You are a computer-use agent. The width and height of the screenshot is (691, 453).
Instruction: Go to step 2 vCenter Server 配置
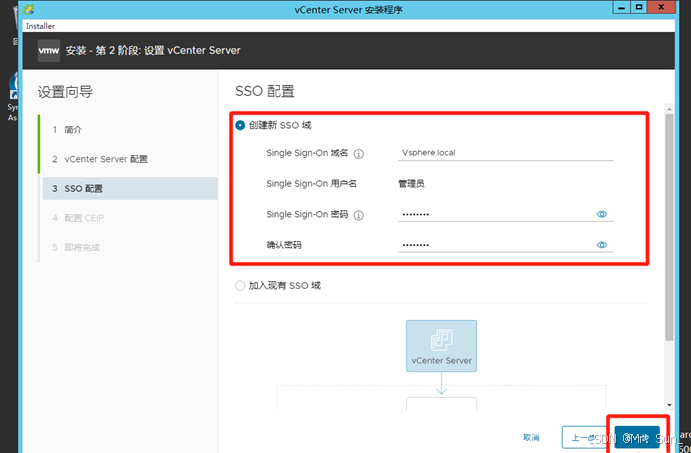[130, 159]
